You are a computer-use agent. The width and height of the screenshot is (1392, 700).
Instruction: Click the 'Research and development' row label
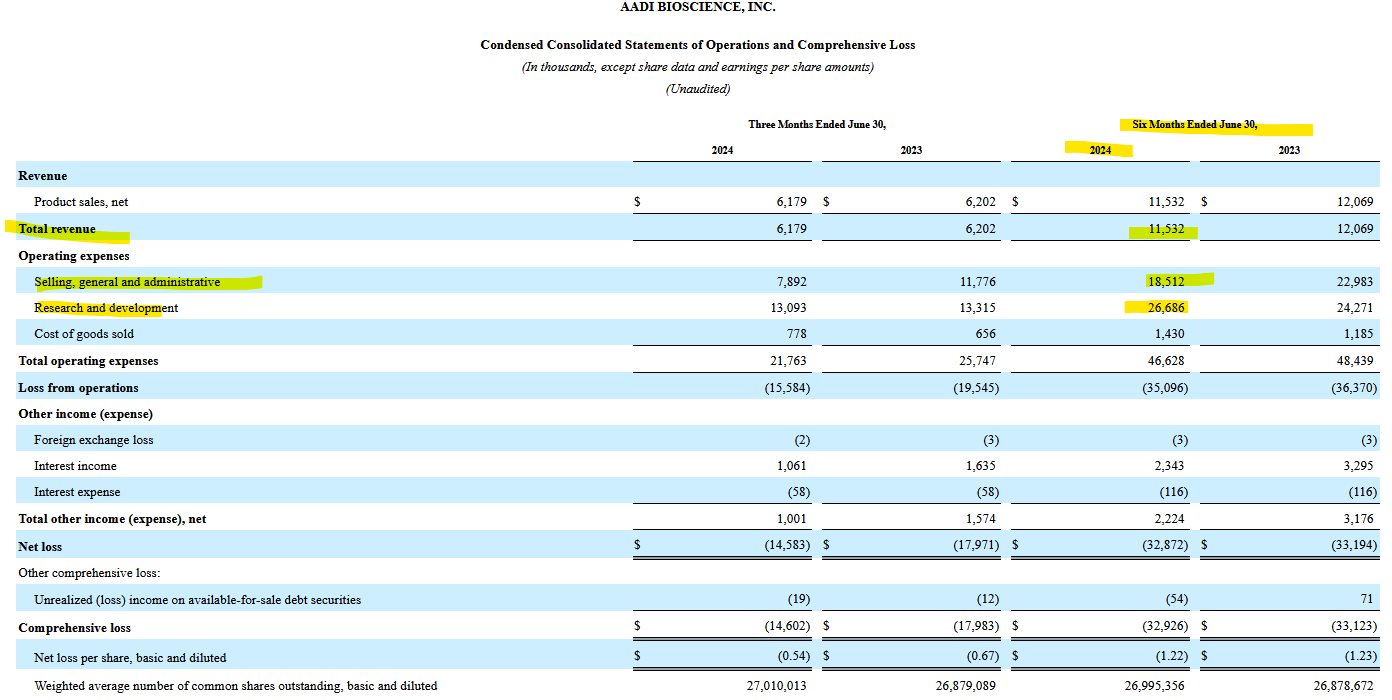tap(106, 308)
